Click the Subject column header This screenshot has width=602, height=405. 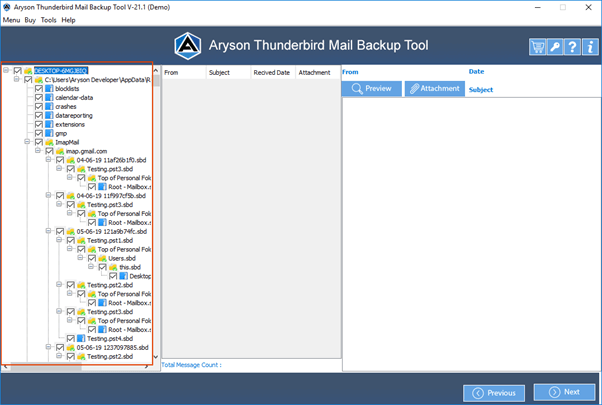pyautogui.click(x=228, y=73)
